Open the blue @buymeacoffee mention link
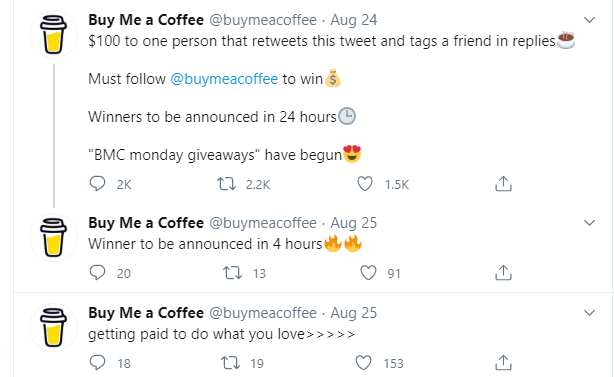Viewport: 614px width, 377px height. tap(224, 79)
